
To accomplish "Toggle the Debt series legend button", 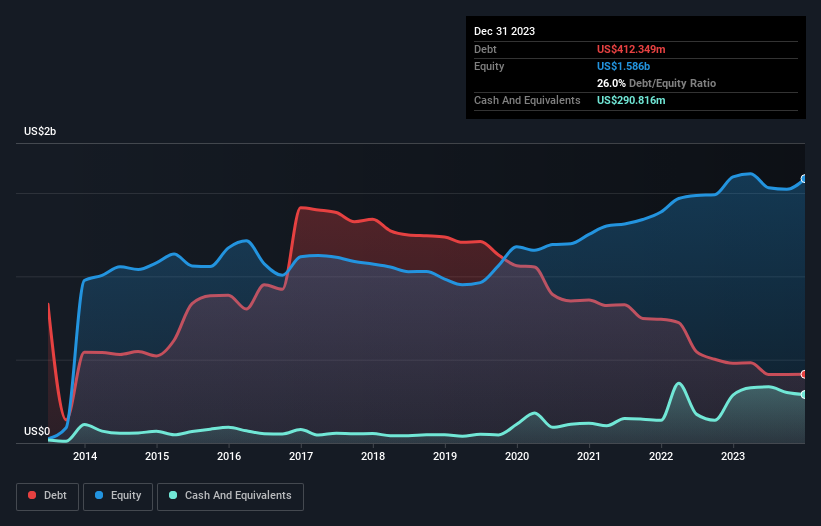I will 48,496.
